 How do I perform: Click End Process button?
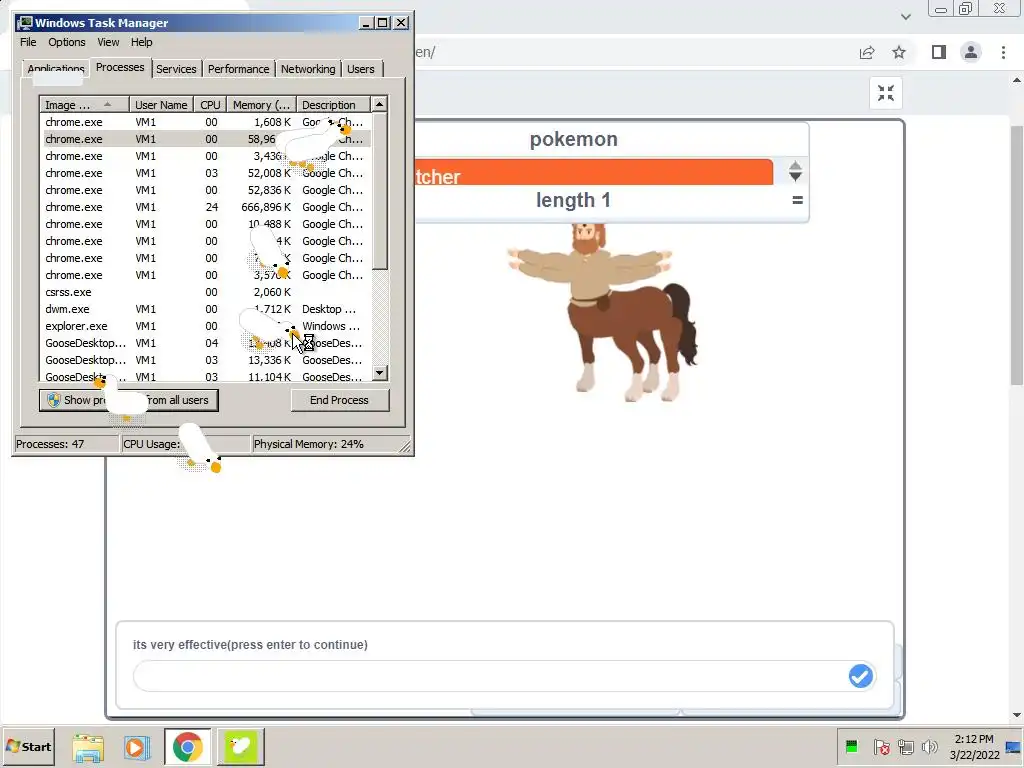pyautogui.click(x=340, y=400)
